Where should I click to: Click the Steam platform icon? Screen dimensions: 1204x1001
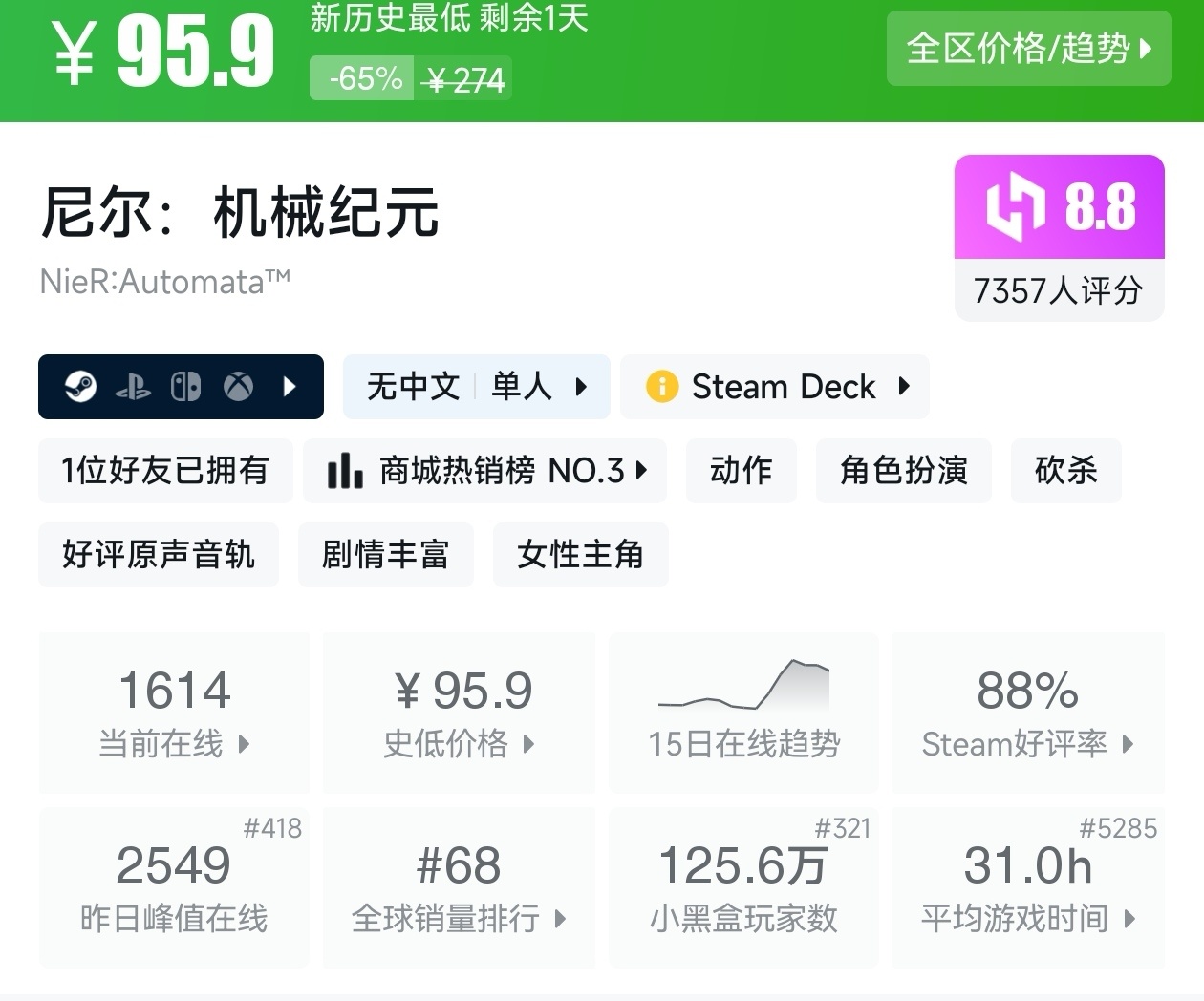point(80,387)
